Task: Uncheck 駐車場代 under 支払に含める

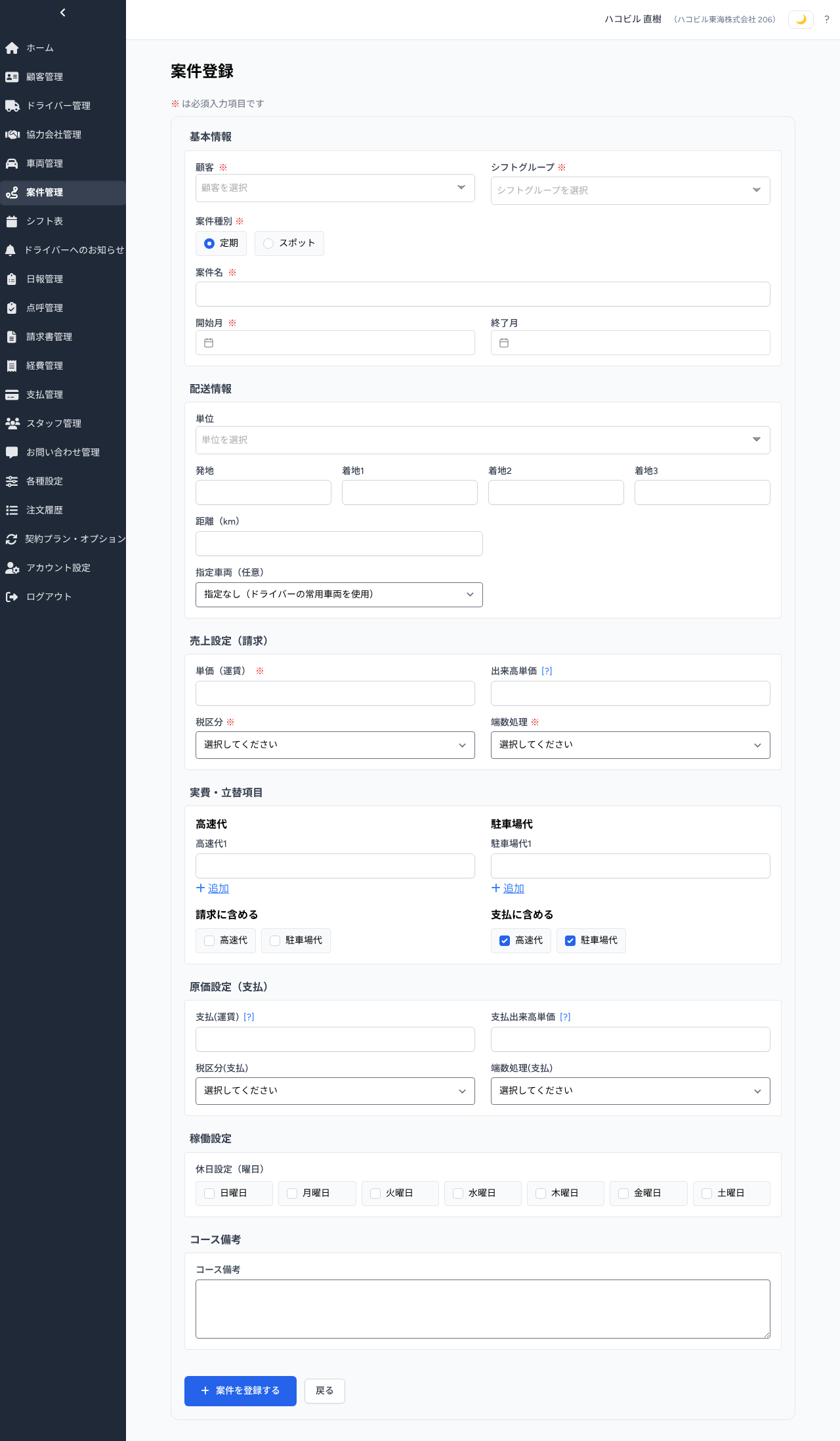Action: tap(591, 941)
